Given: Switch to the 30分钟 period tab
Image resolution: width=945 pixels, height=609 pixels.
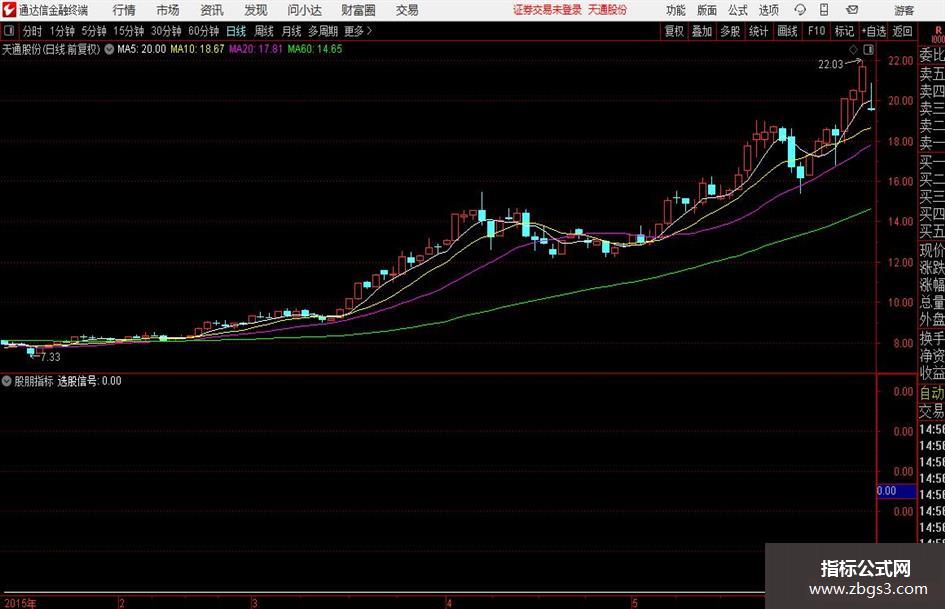Looking at the screenshot, I should [166, 31].
